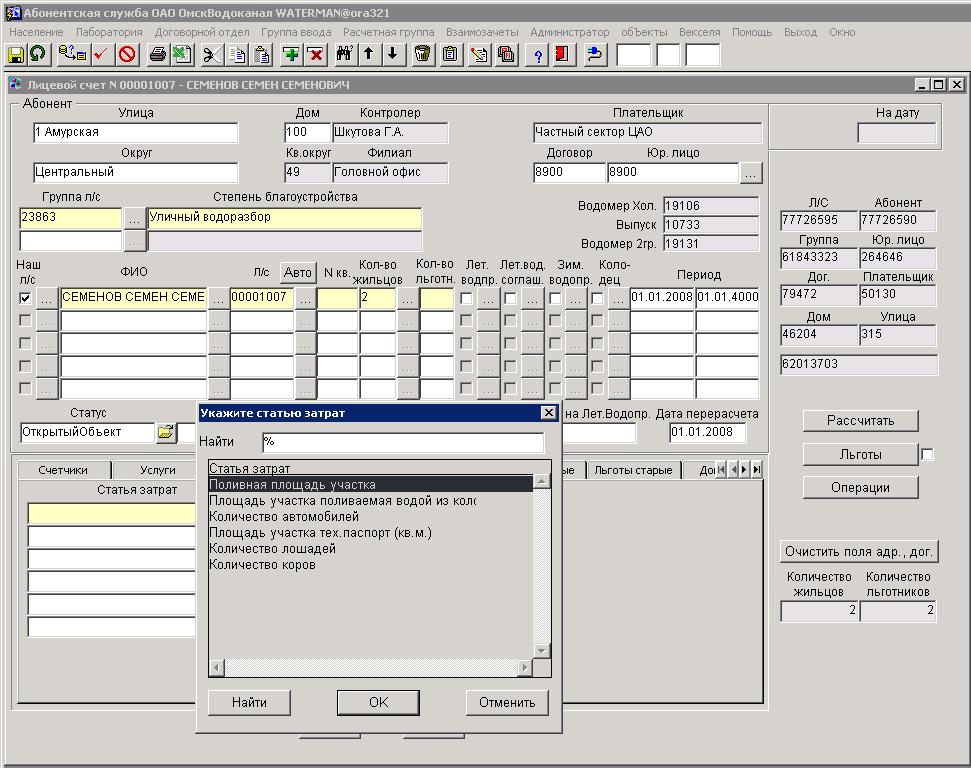Switch to the Счетчики tab
Image resolution: width=971 pixels, height=768 pixels.
click(x=62, y=470)
